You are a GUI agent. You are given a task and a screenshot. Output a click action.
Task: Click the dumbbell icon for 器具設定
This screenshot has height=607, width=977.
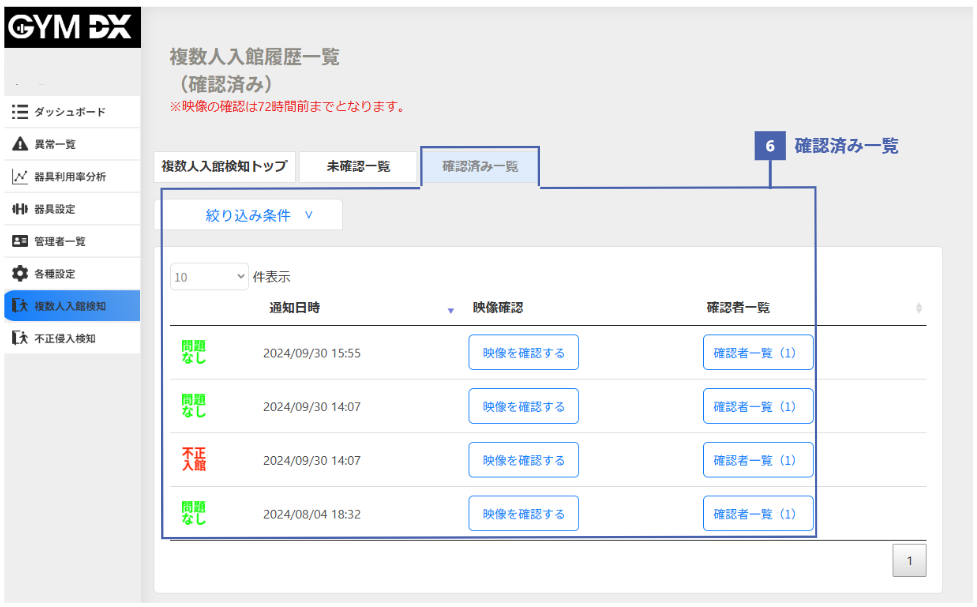(20, 209)
